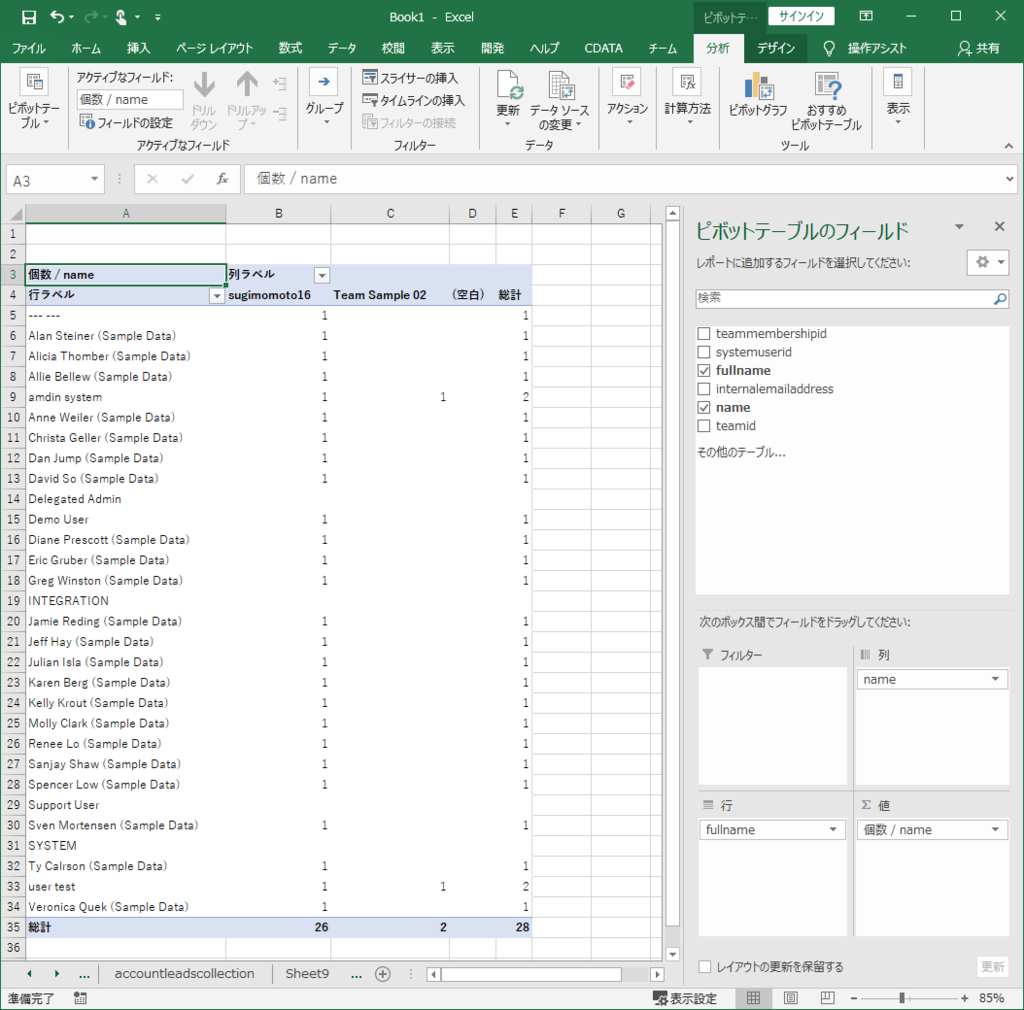The height and width of the screenshot is (1010, 1024).
Task: Click search magnifier in field list
Action: [1000, 298]
